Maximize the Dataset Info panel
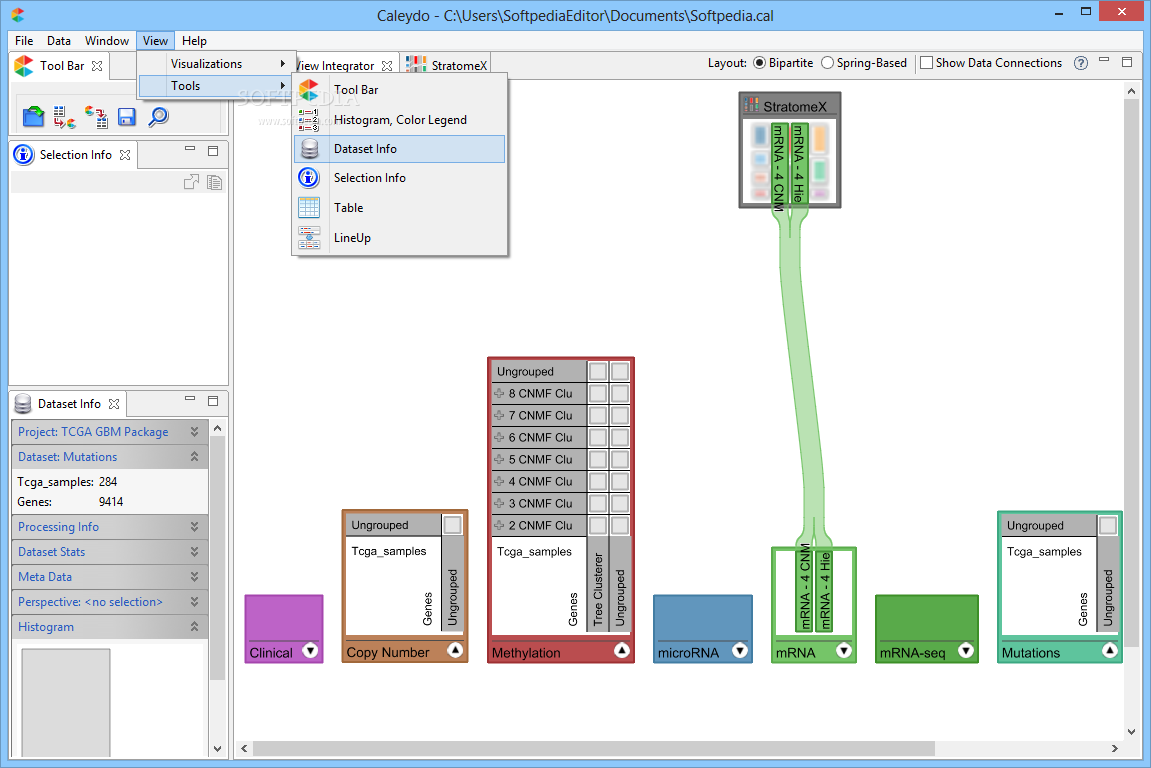The height and width of the screenshot is (768, 1151). point(213,401)
